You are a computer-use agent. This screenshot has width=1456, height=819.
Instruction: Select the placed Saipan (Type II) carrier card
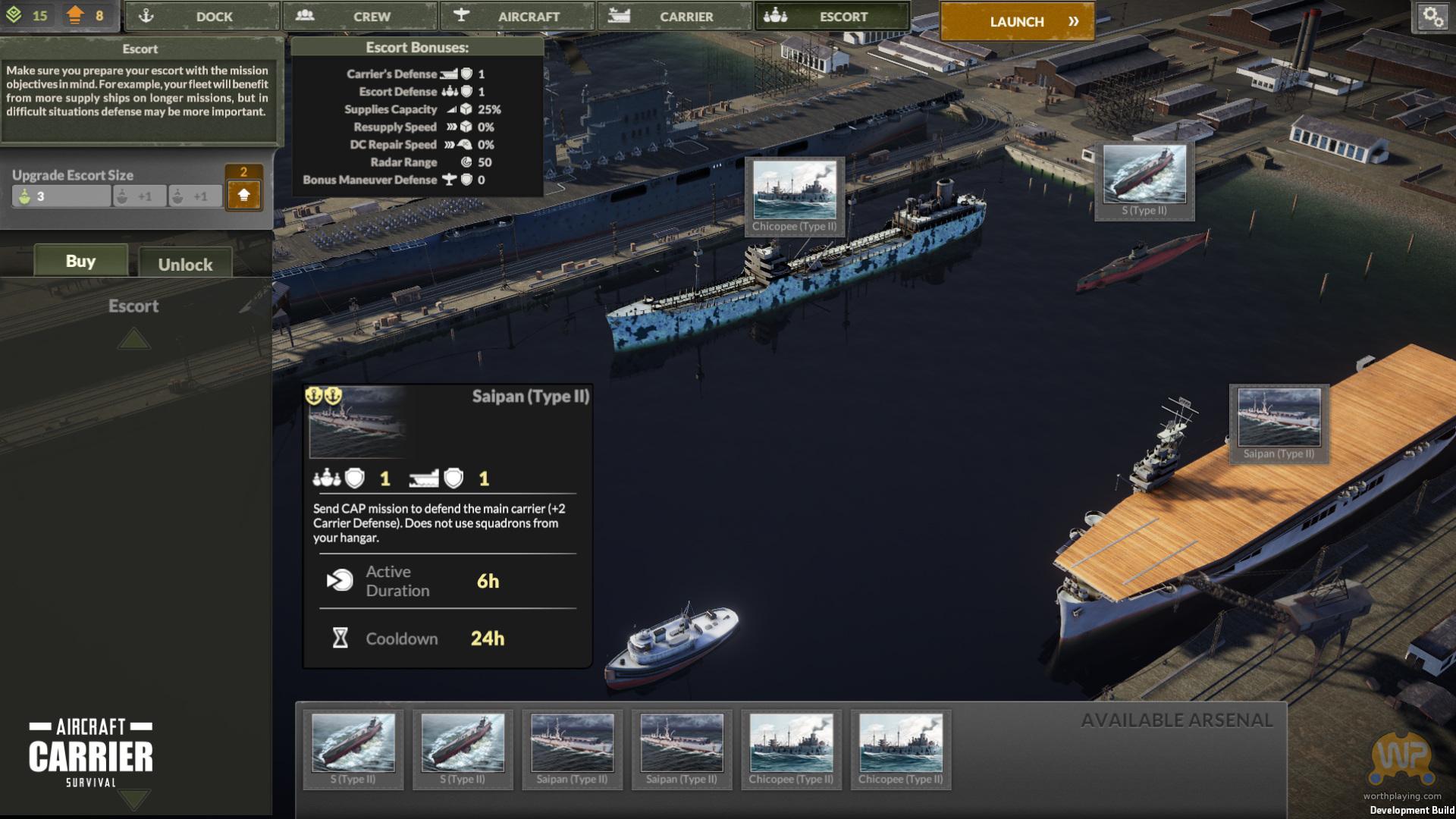point(1279,423)
